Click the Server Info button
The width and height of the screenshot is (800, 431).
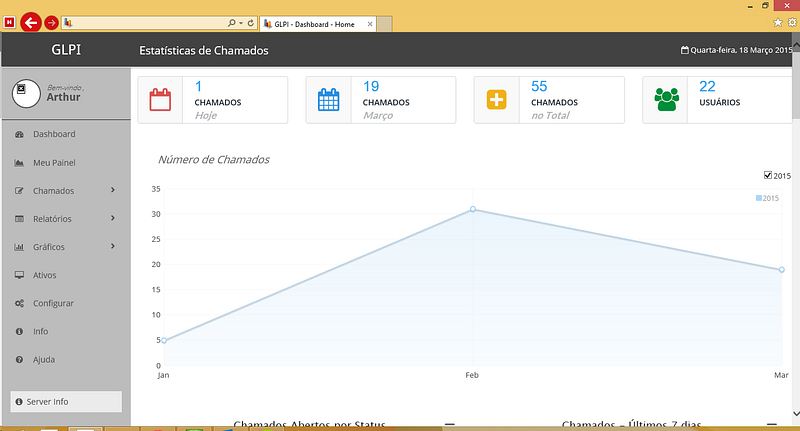click(66, 401)
